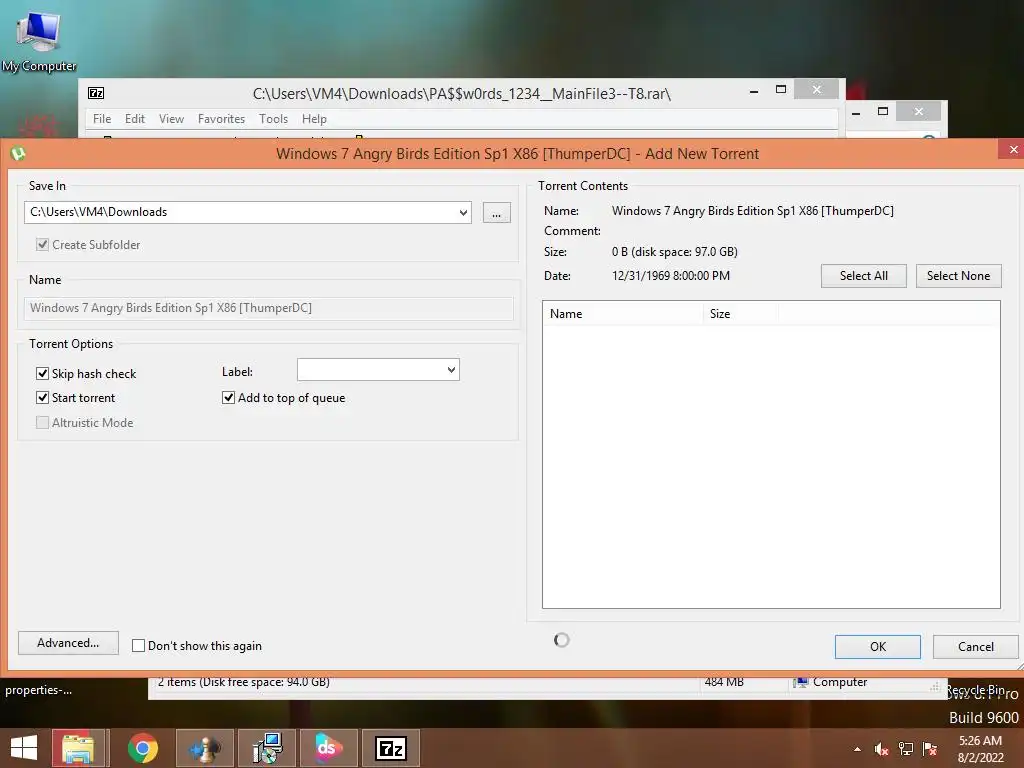Open the chess piece app on taskbar
The image size is (1024, 768).
[204, 748]
